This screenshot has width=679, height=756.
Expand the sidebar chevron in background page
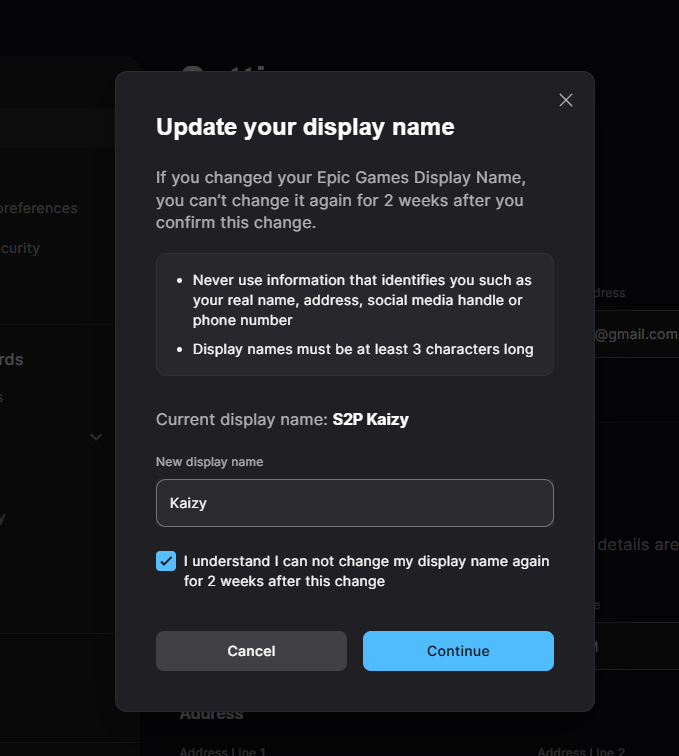(96, 437)
